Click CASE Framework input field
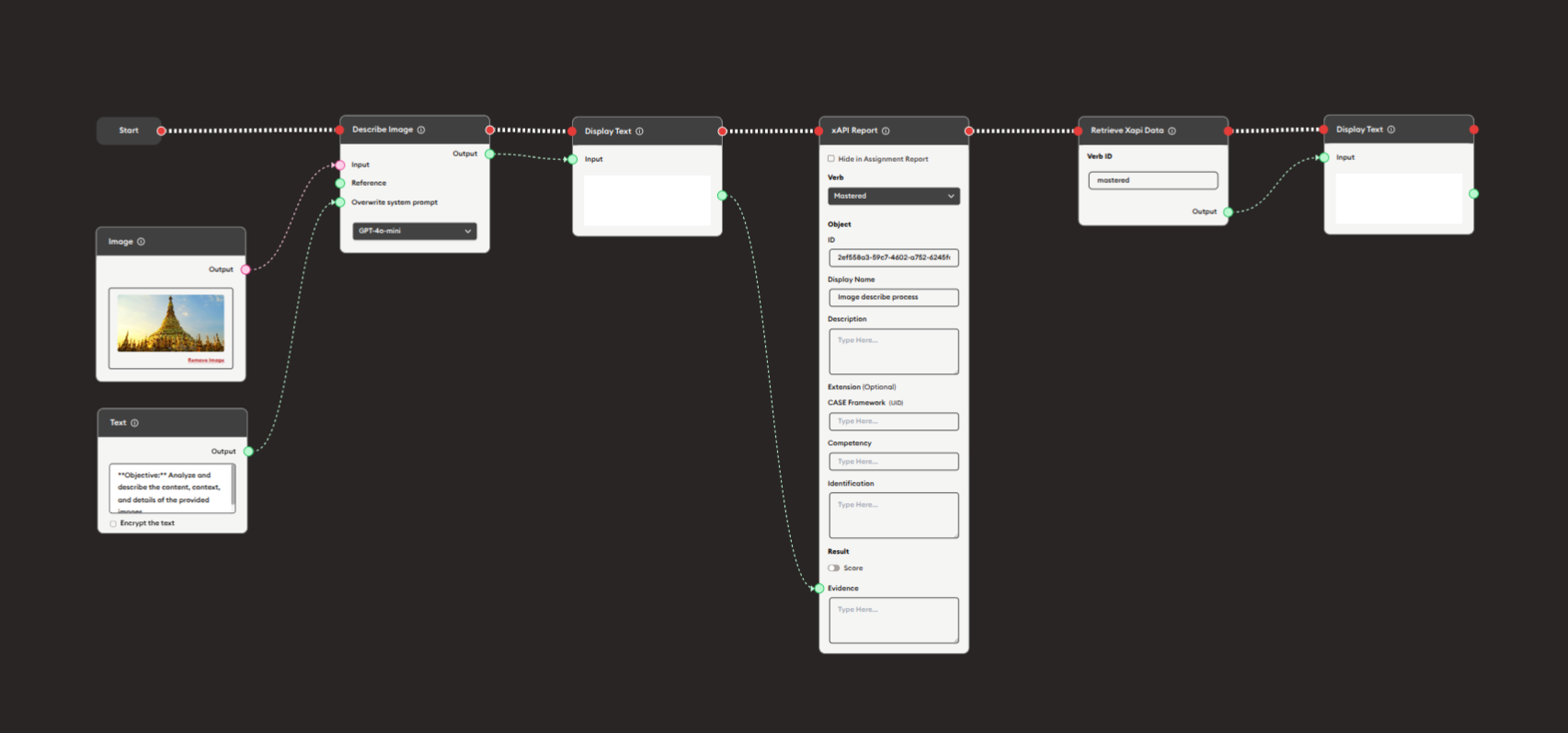 point(894,421)
